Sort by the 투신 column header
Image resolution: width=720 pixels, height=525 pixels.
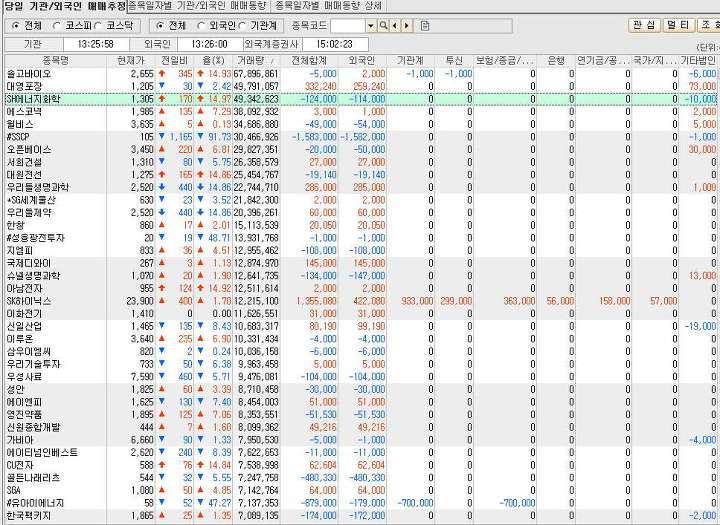click(454, 61)
